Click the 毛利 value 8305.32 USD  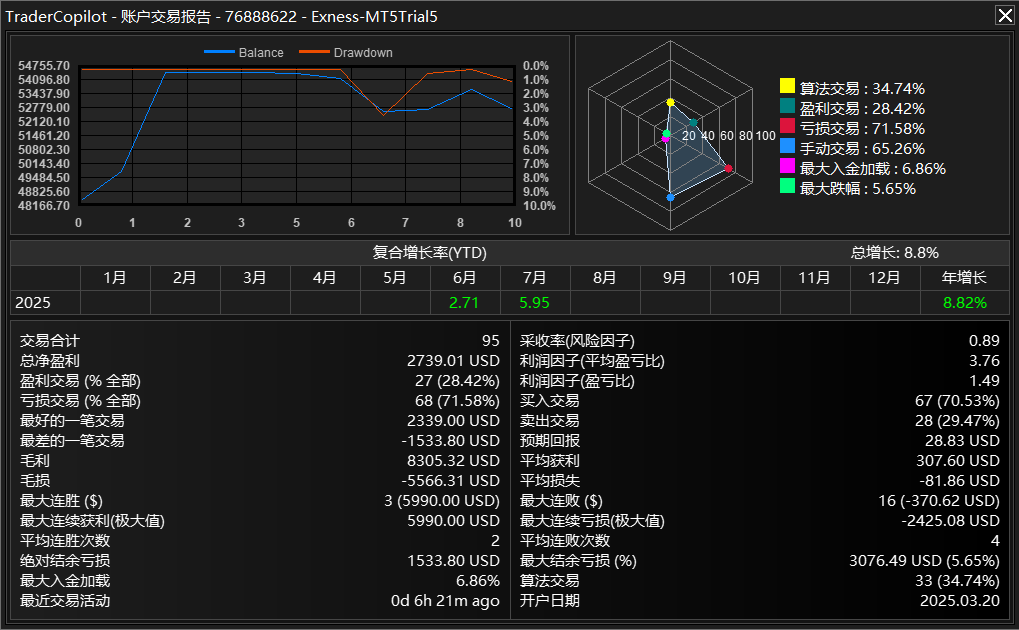point(453,461)
